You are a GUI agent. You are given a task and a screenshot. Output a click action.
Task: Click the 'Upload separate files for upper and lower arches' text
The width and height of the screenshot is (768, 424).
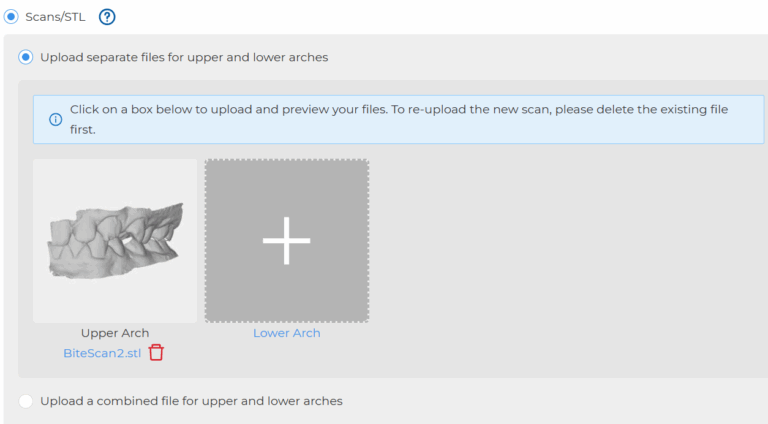pyautogui.click(x=184, y=57)
